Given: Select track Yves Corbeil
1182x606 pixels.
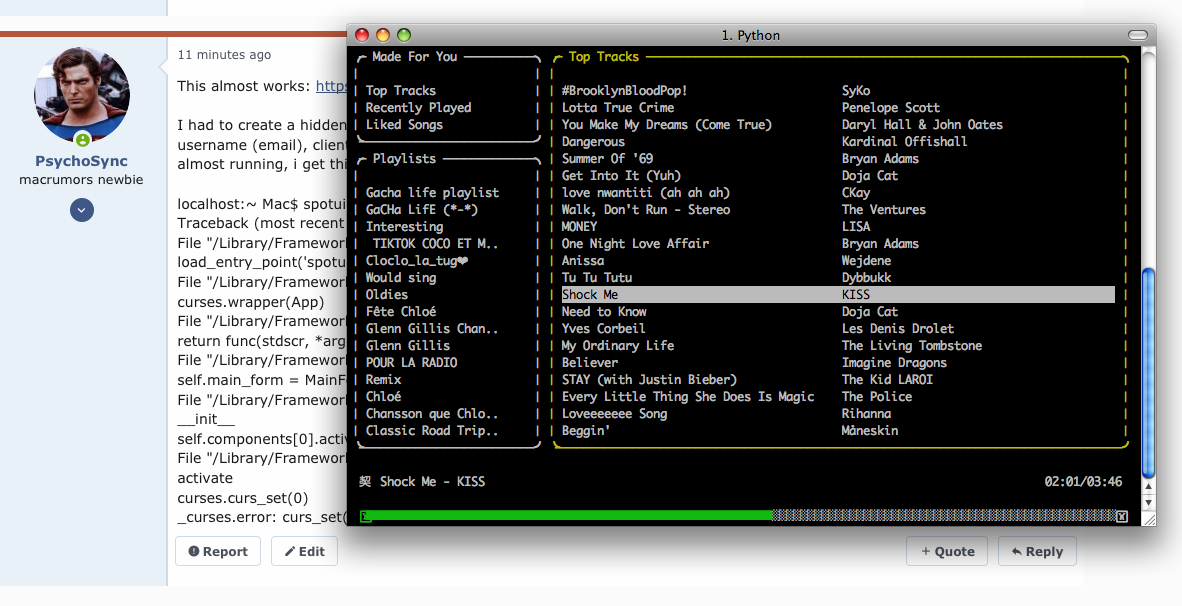Looking at the screenshot, I should point(603,329).
